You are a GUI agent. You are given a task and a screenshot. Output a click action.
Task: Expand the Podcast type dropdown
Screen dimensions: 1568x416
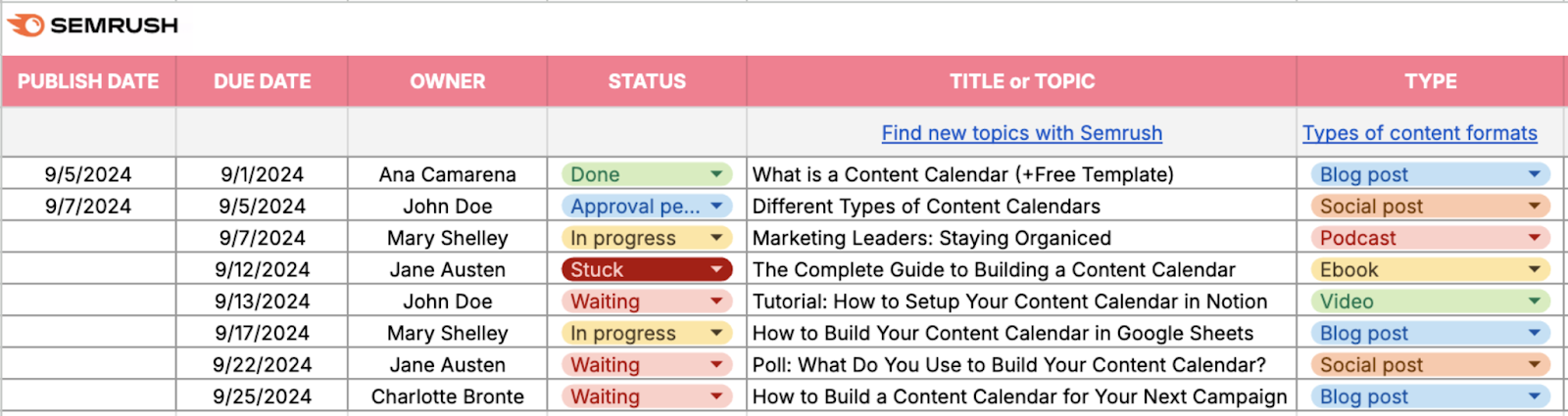1534,238
